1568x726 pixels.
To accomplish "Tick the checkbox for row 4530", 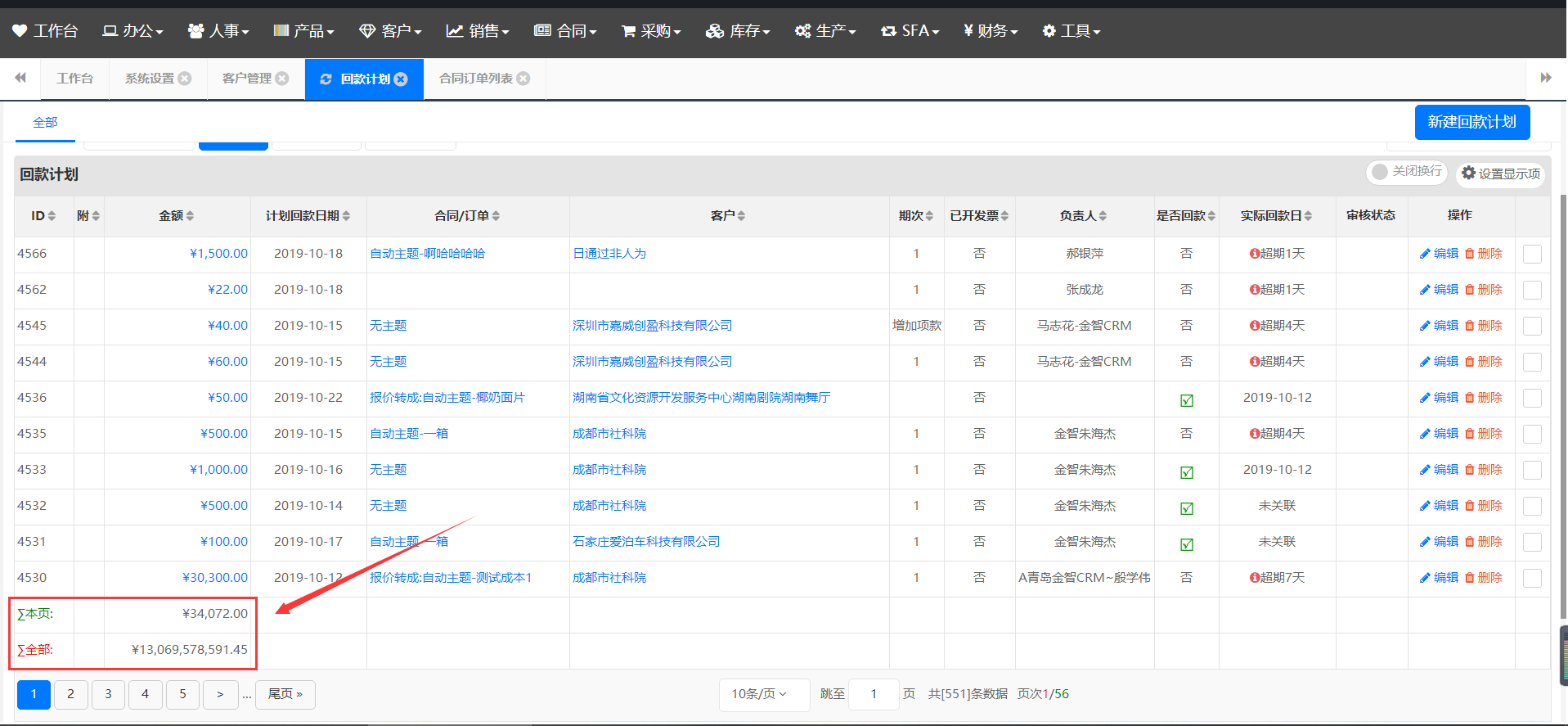I will (1533, 579).
